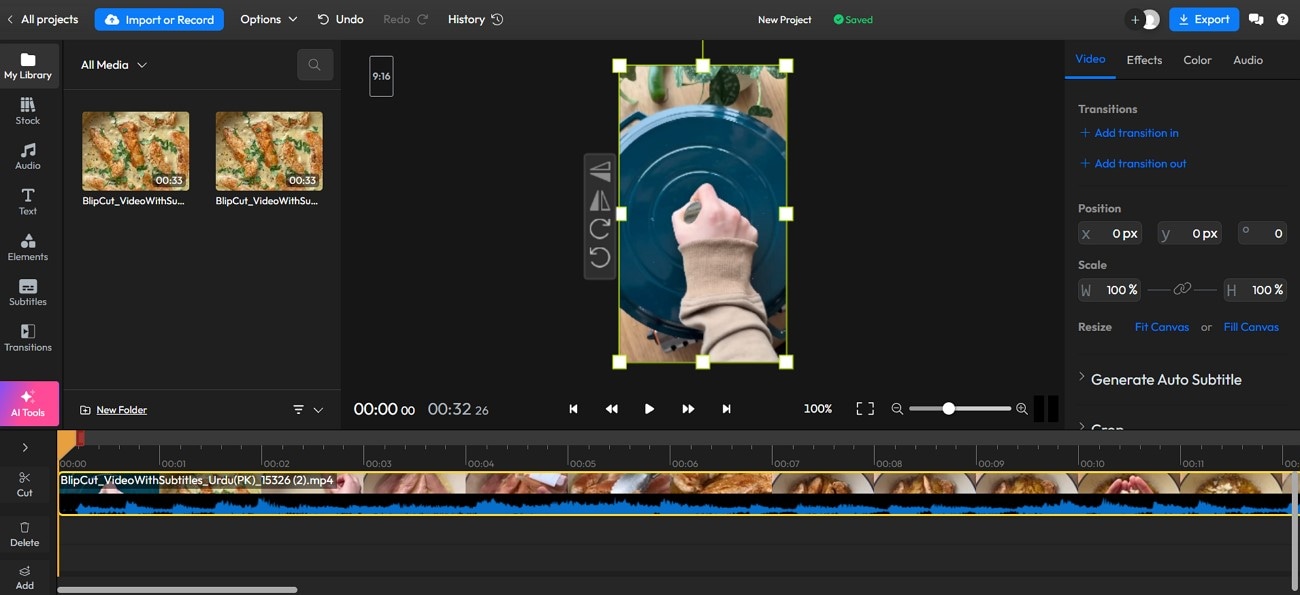1300x595 pixels.
Task: Play the video preview
Action: tap(649, 409)
